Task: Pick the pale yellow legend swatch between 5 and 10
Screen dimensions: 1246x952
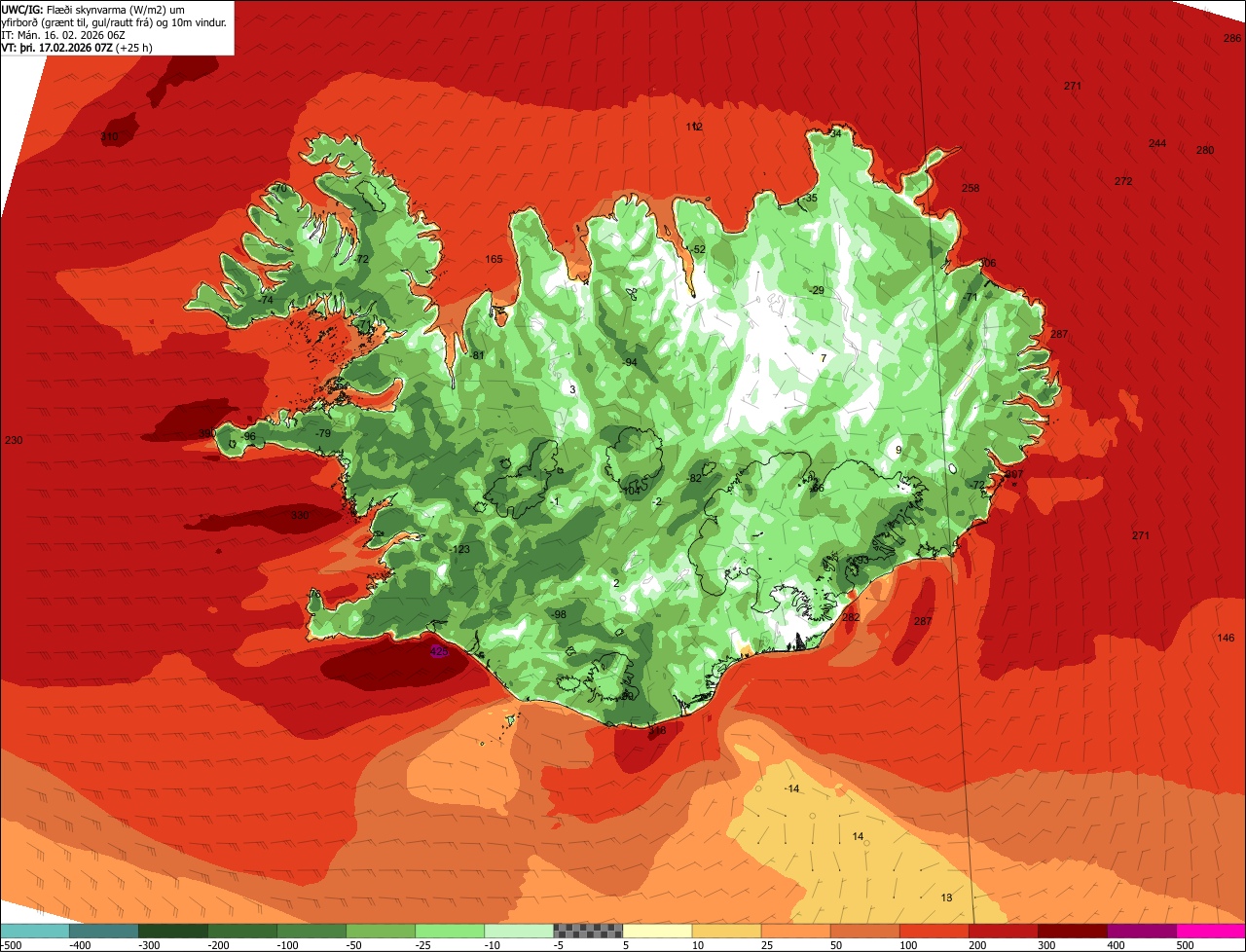Action: pos(657,931)
